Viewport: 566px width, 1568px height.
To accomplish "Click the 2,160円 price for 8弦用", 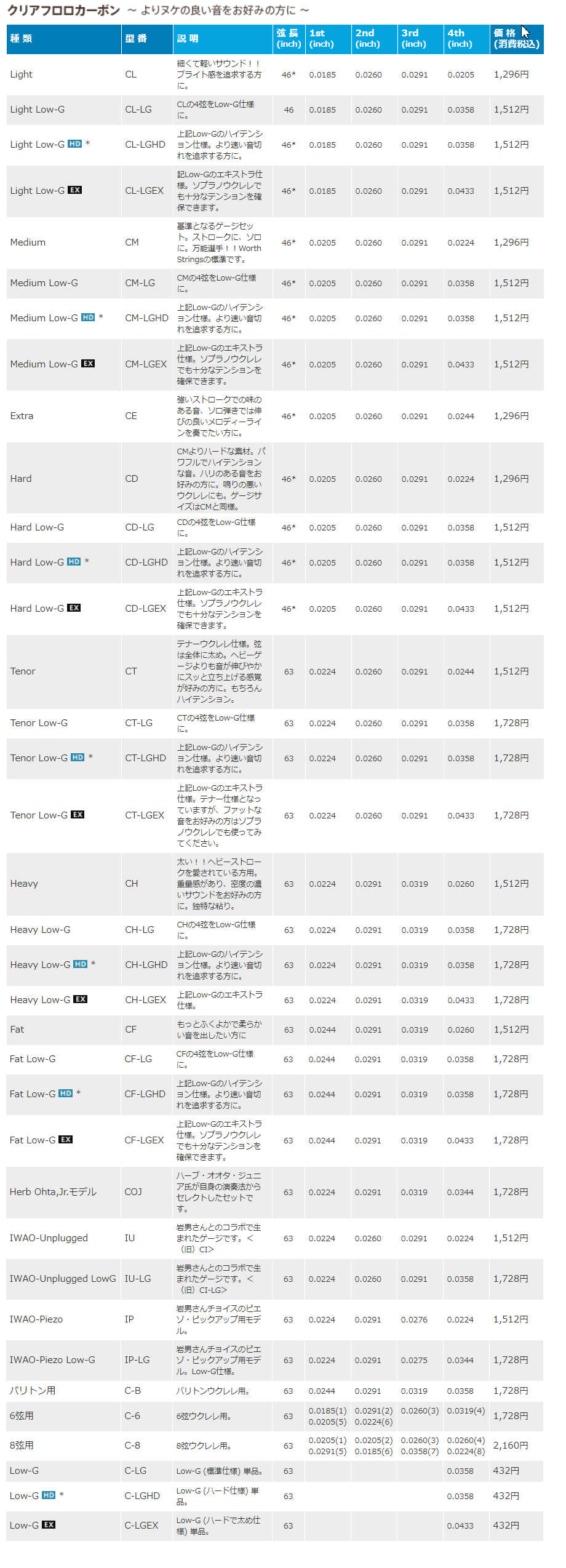I will [511, 1445].
